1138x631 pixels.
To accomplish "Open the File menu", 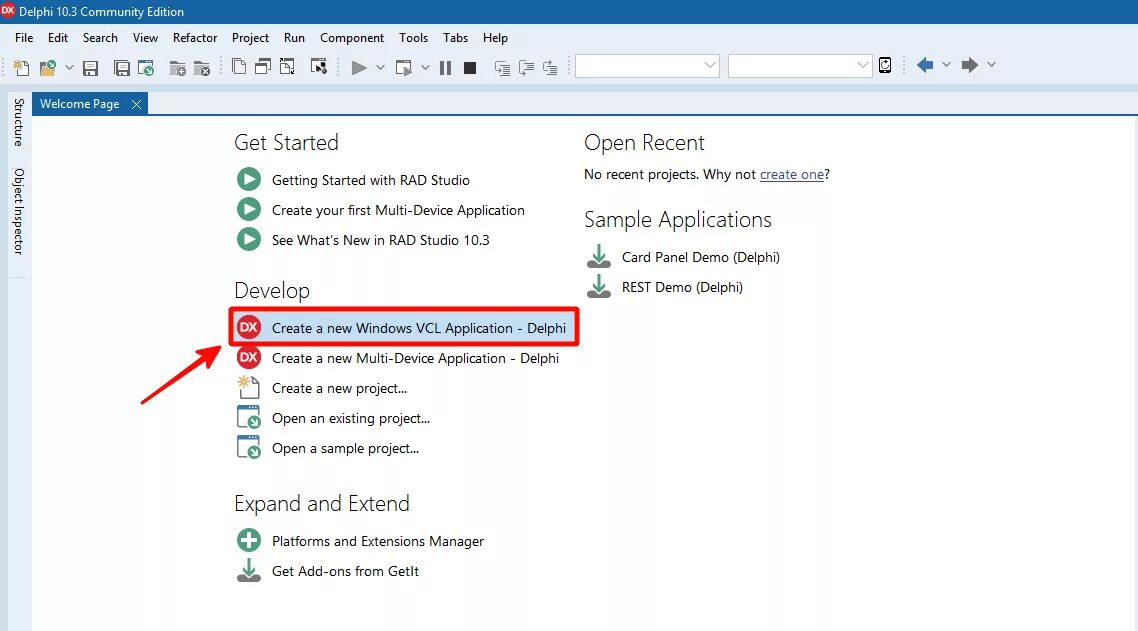I will coord(24,38).
